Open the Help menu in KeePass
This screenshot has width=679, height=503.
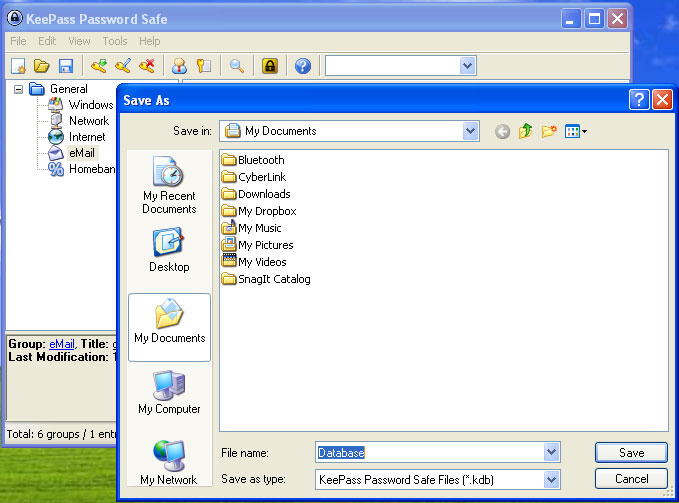(149, 41)
